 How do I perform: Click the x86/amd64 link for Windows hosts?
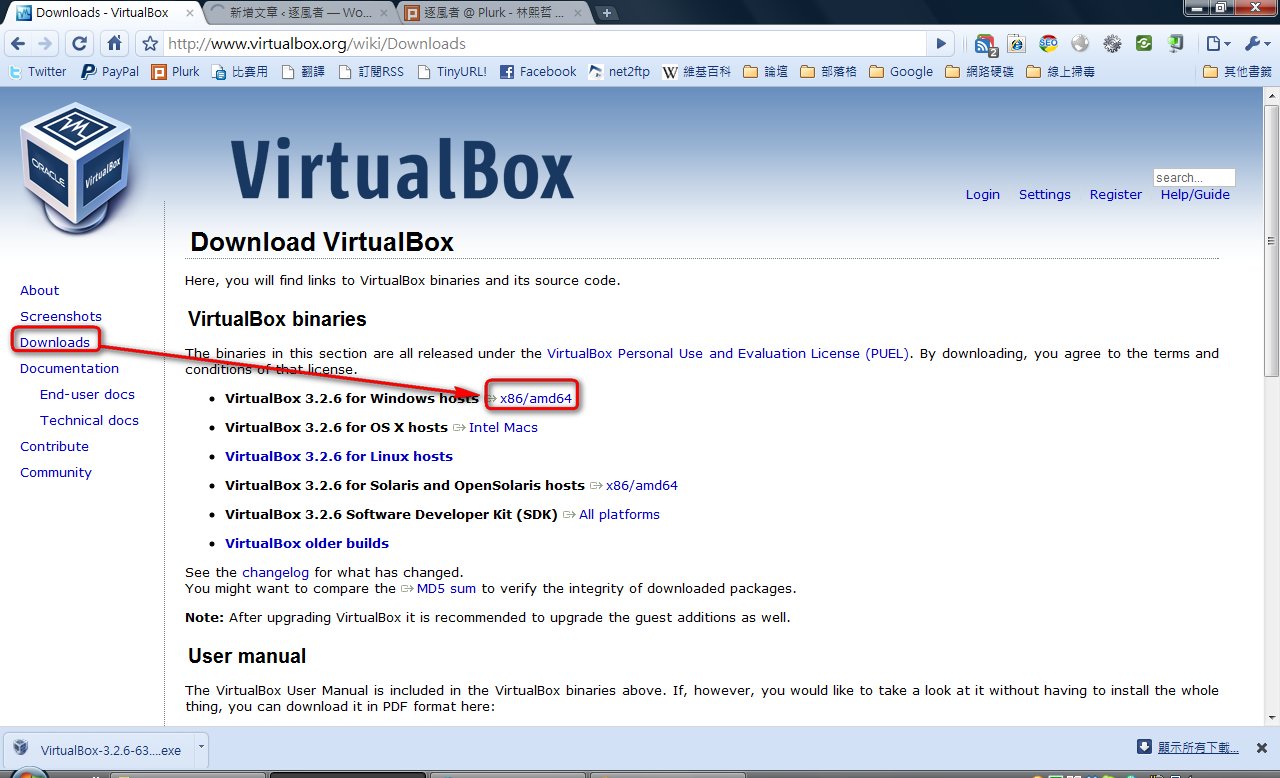pos(536,398)
